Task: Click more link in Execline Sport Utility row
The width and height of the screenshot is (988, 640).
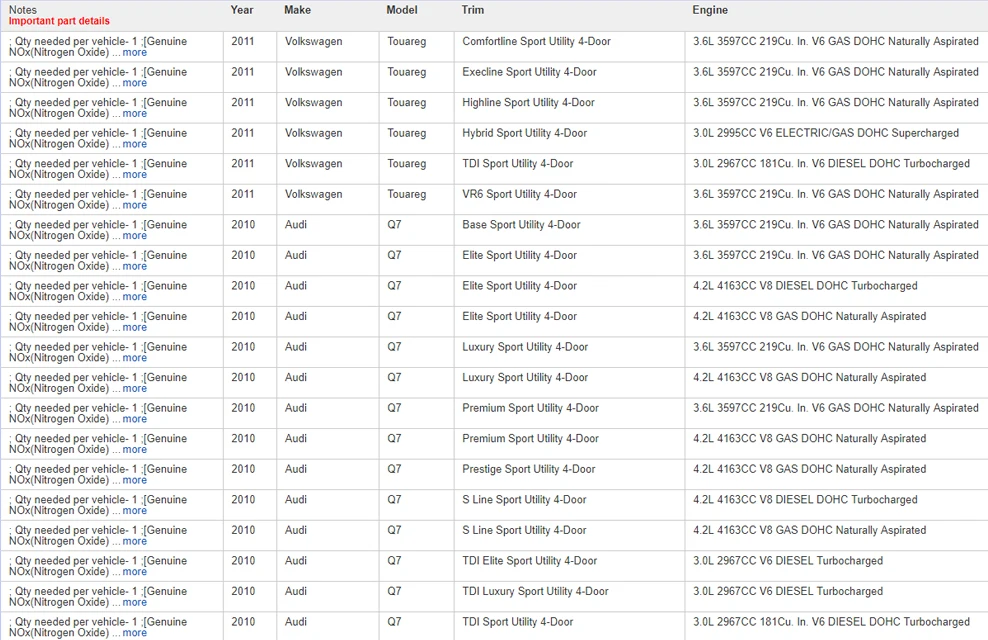Action: (134, 83)
